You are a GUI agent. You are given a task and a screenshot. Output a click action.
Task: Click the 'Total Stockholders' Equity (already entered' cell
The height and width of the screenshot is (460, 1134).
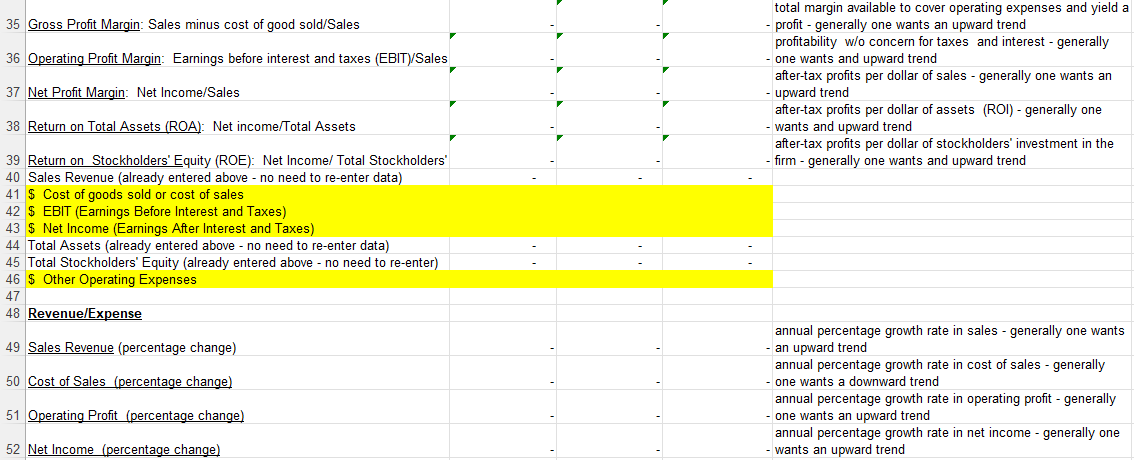pyautogui.click(x=237, y=263)
